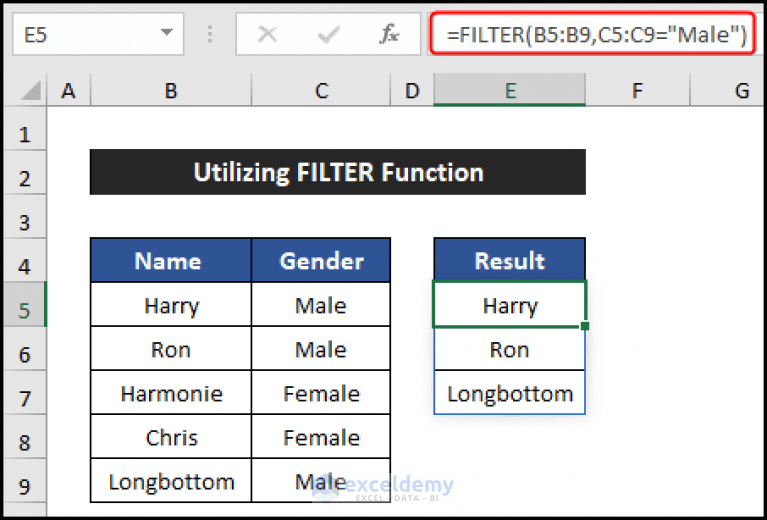Select row 6 header

pos(25,348)
